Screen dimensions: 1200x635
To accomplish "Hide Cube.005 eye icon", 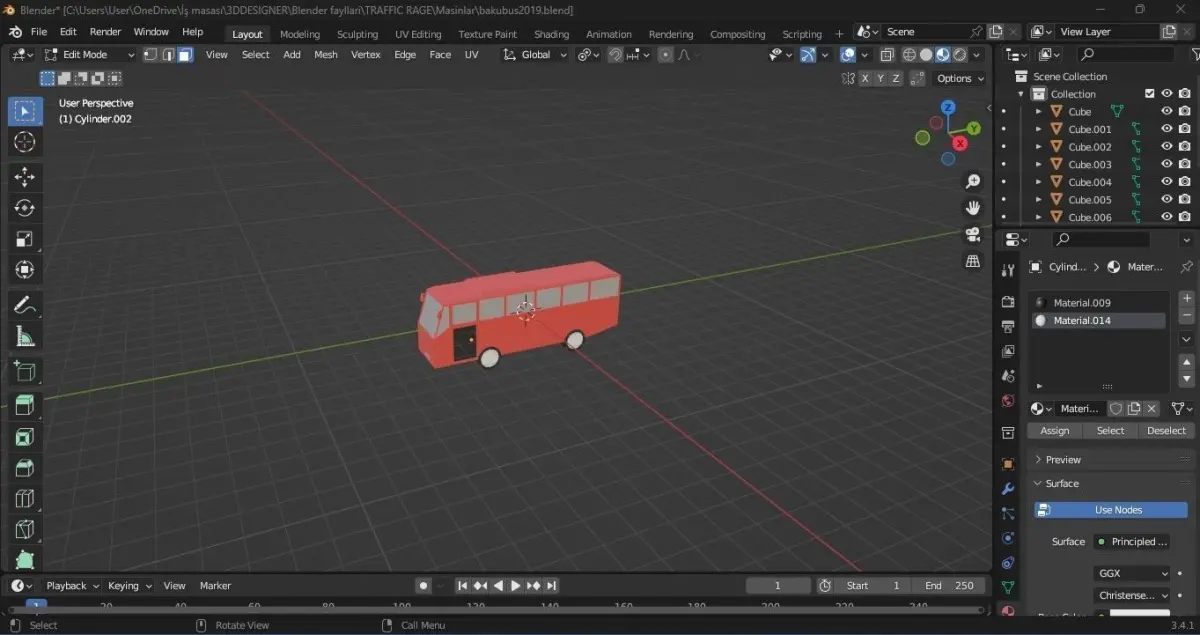I will pyautogui.click(x=1166, y=199).
